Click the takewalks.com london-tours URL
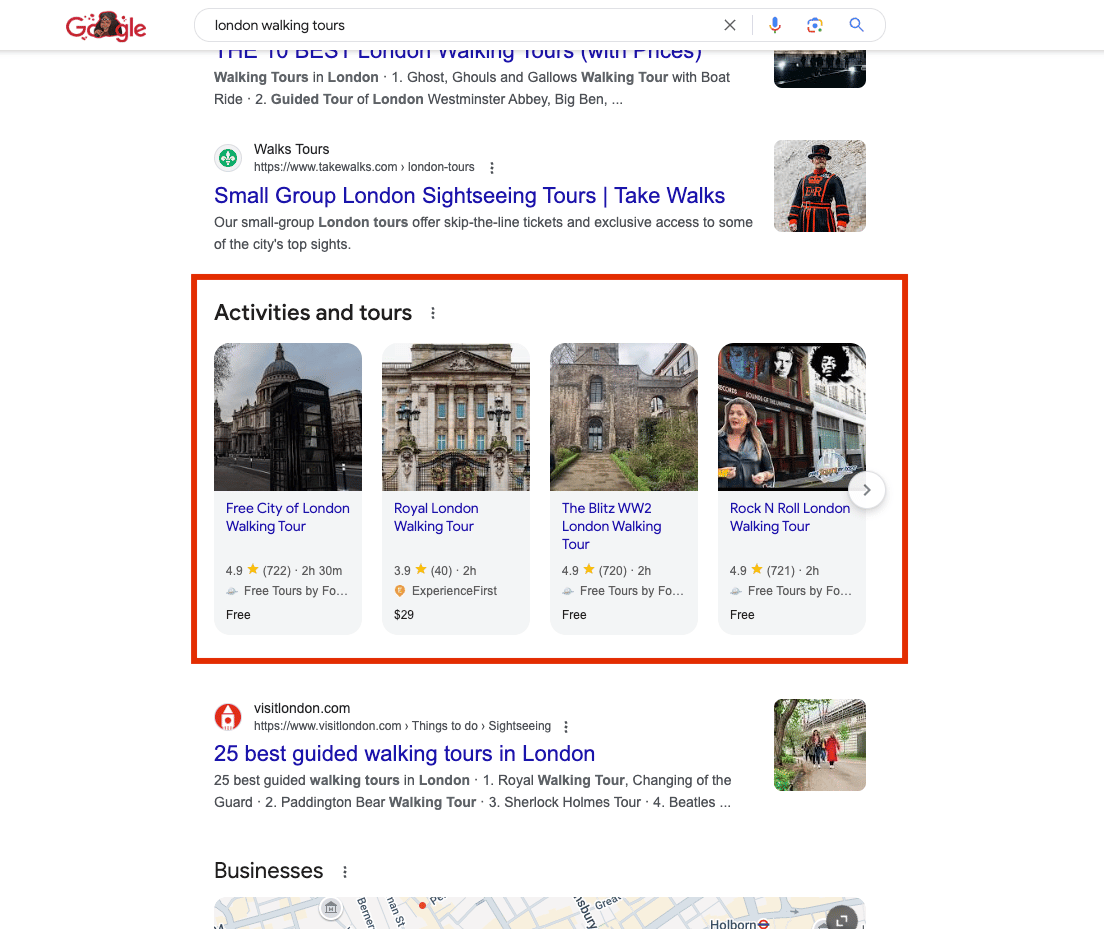1104x929 pixels. coord(364,168)
